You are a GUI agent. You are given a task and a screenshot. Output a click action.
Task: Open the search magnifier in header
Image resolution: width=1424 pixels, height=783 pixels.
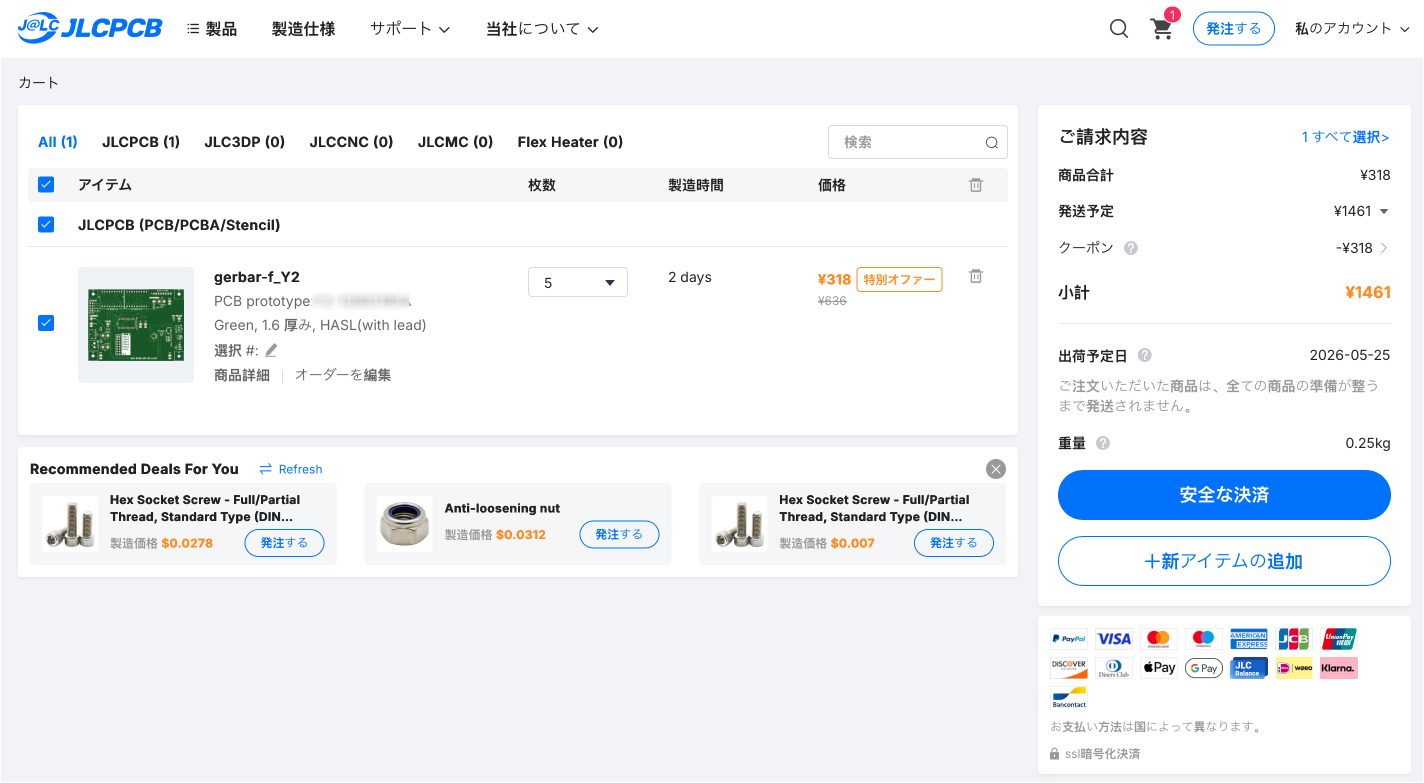click(x=1119, y=29)
